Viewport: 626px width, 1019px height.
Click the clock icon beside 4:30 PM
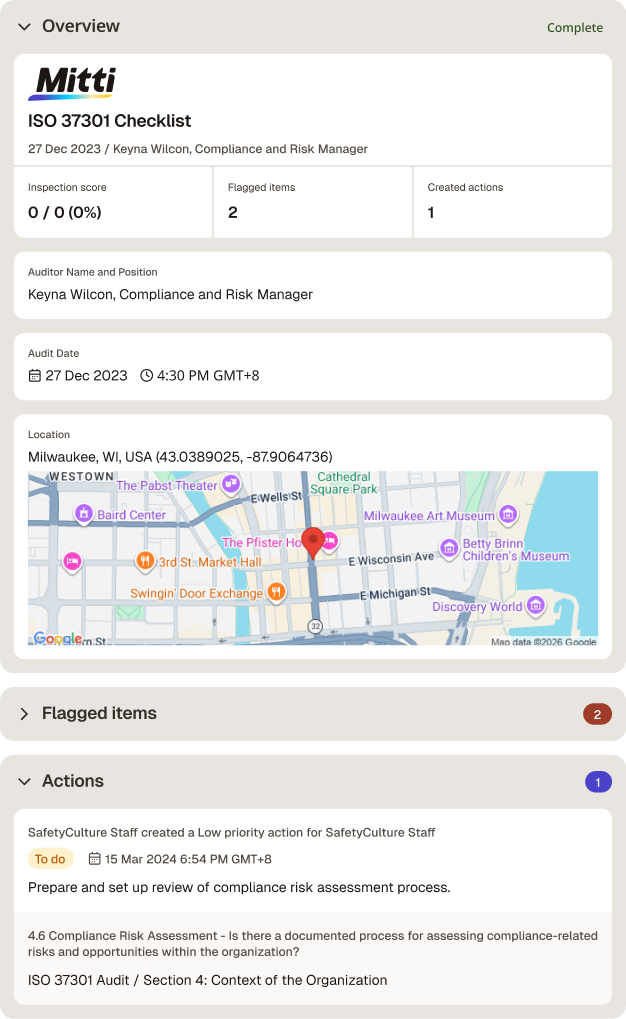click(x=147, y=376)
